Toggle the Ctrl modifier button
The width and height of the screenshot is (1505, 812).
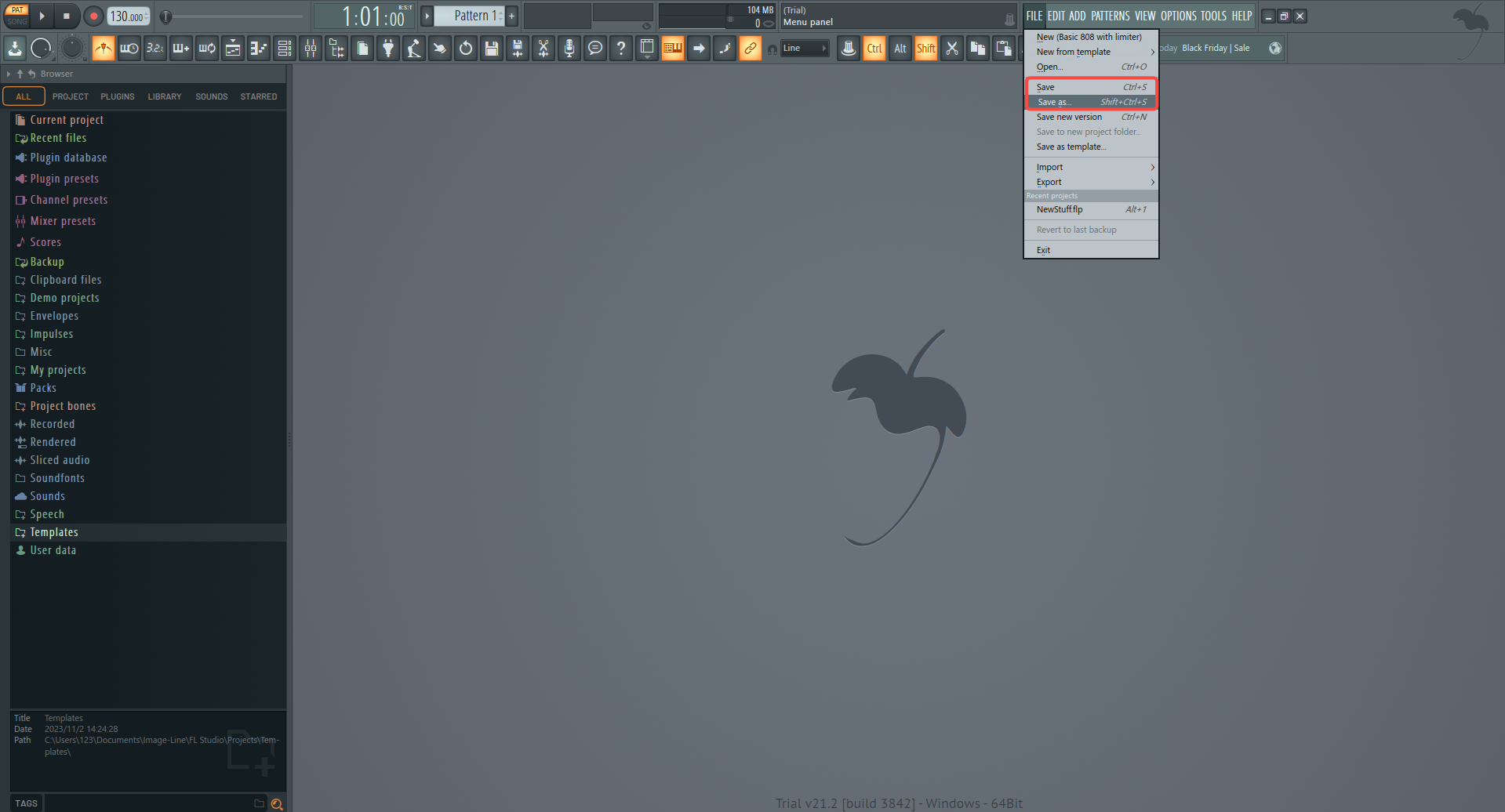click(874, 48)
